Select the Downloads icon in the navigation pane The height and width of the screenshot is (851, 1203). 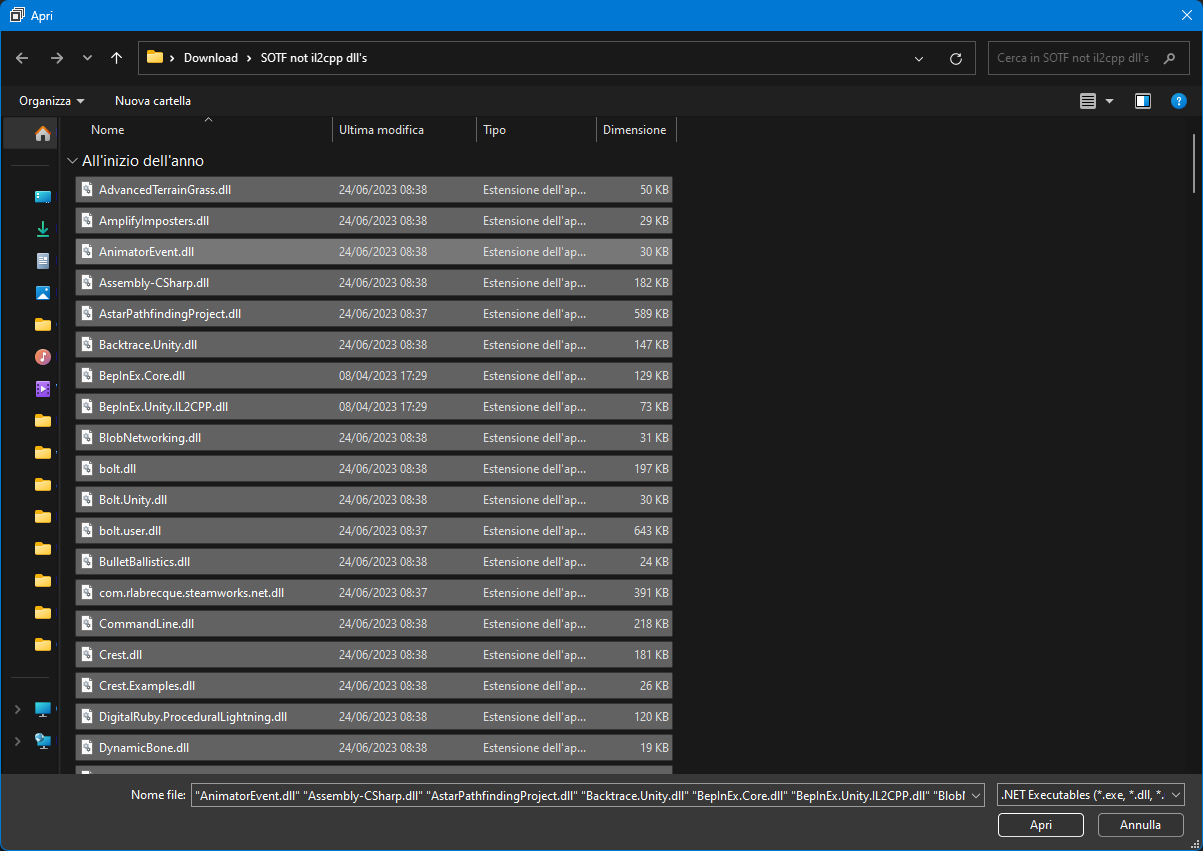tap(42, 228)
